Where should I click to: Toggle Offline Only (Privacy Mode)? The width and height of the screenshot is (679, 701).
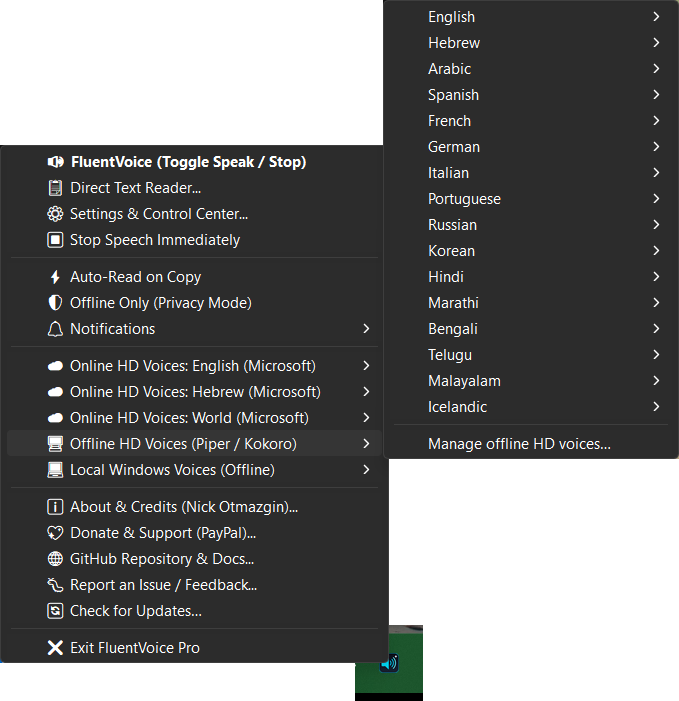(x=194, y=303)
